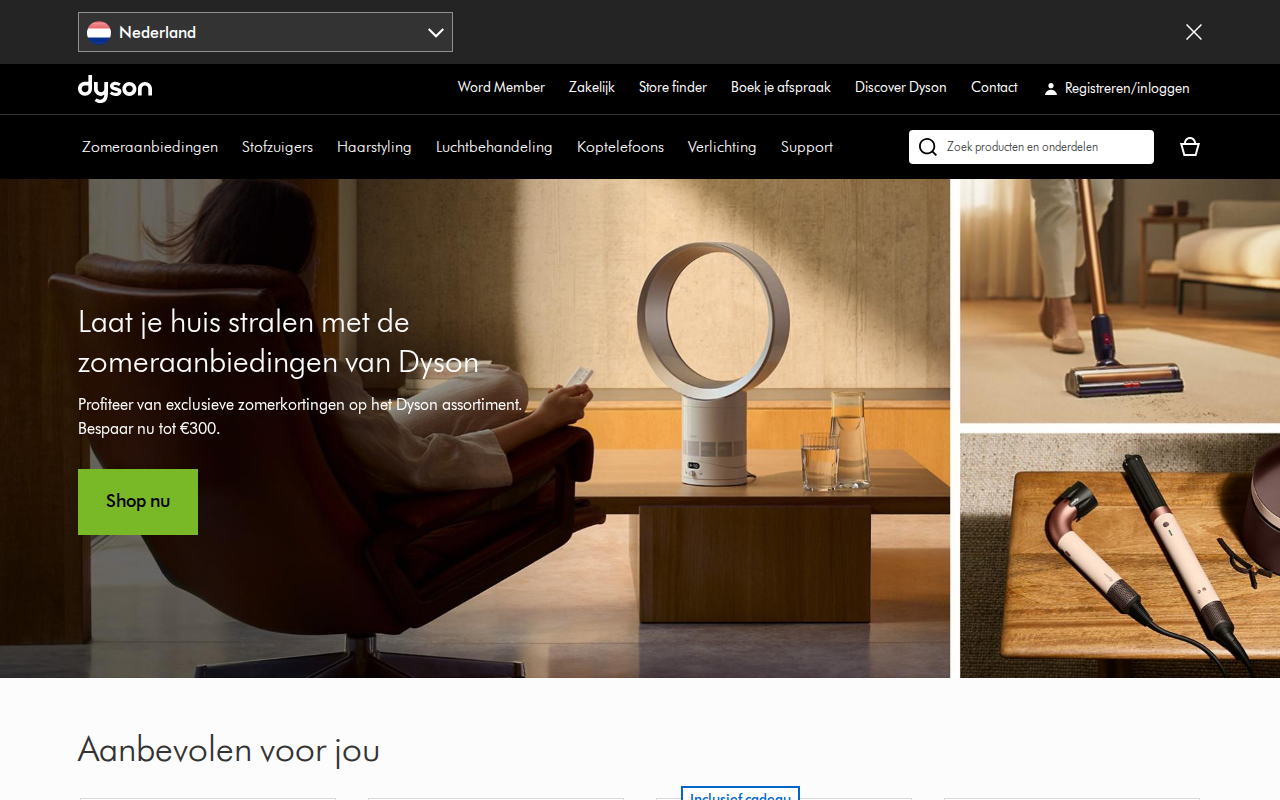Click the Netherlands flag icon
The image size is (1280, 800).
[99, 32]
